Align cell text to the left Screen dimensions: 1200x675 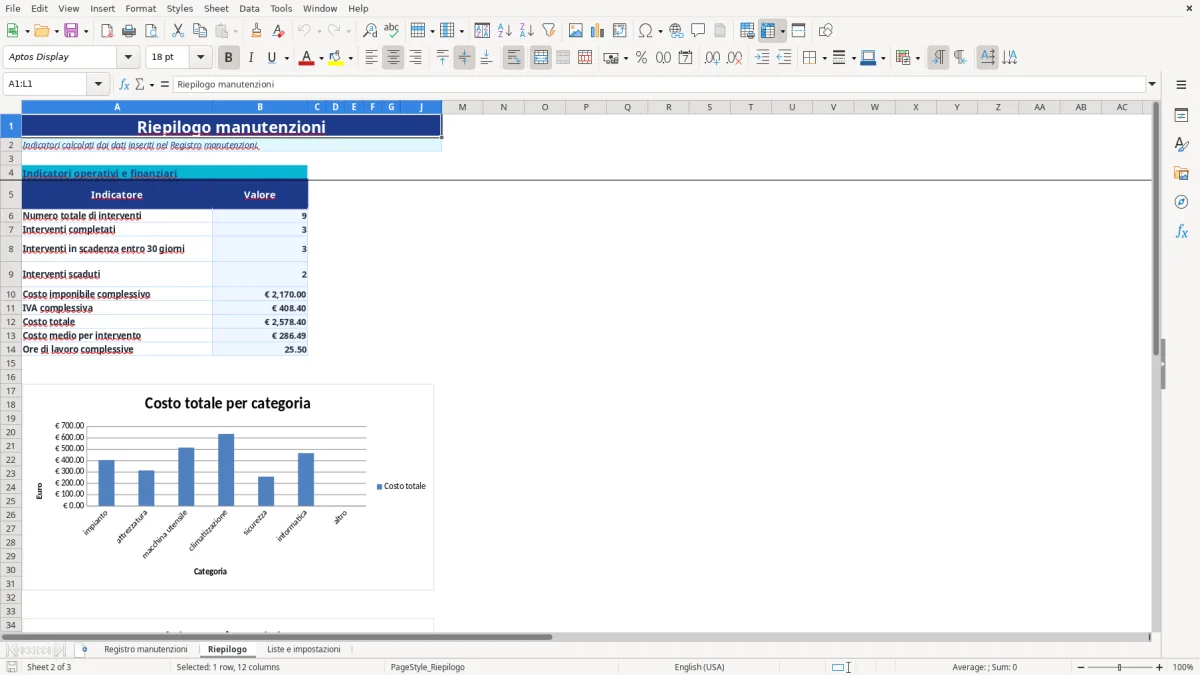pos(371,58)
